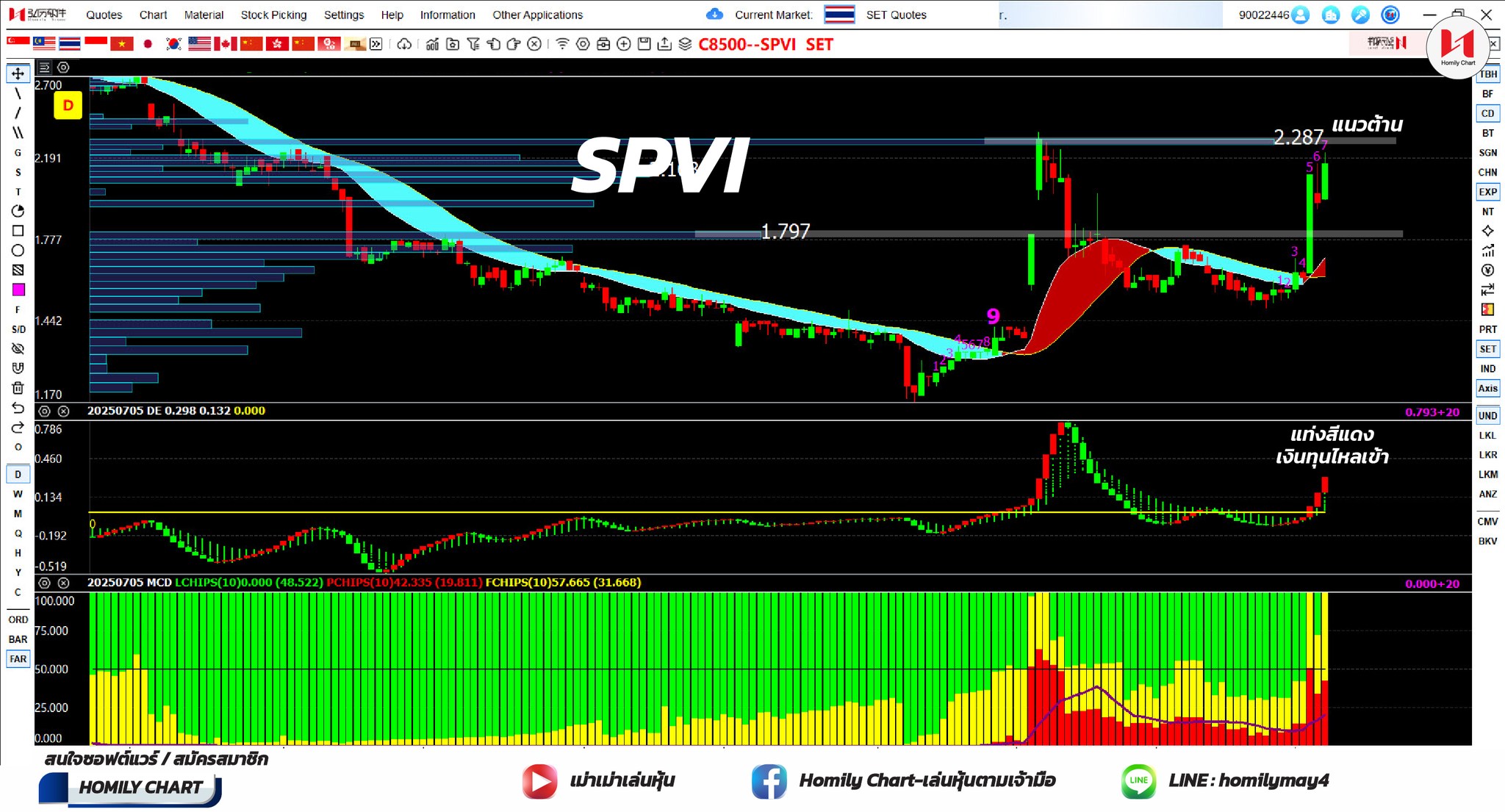Toggle the CD indicator button

tap(1487, 113)
